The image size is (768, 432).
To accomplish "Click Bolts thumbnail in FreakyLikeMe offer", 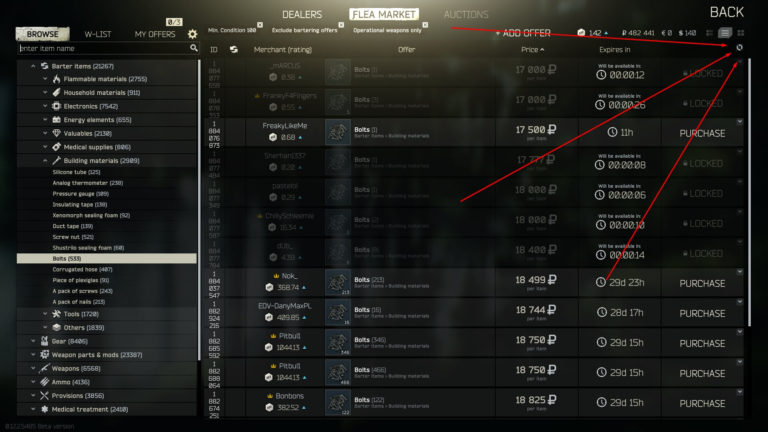I will click(337, 132).
